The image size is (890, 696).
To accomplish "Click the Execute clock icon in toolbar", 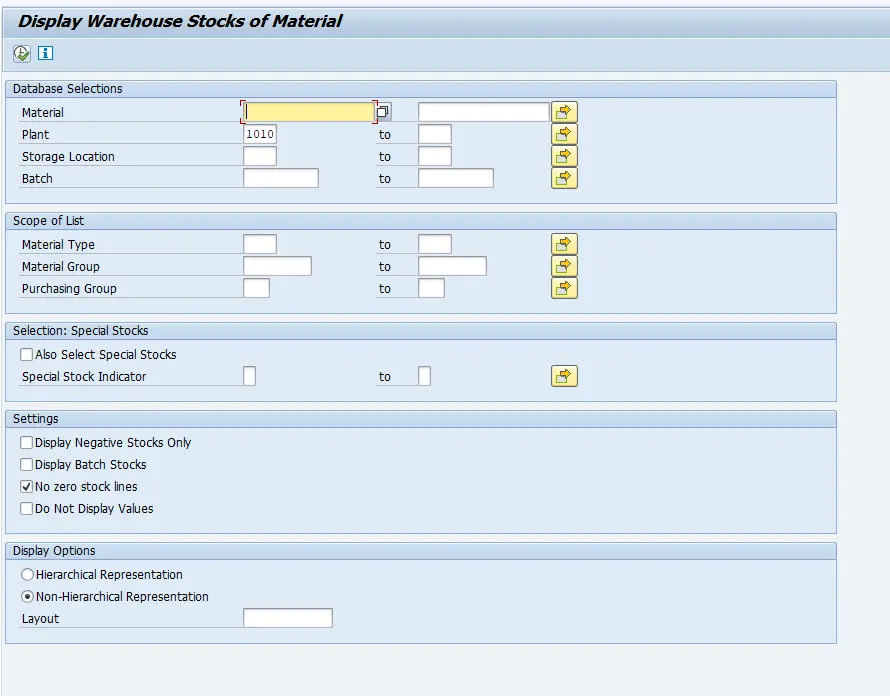I will coord(21,53).
